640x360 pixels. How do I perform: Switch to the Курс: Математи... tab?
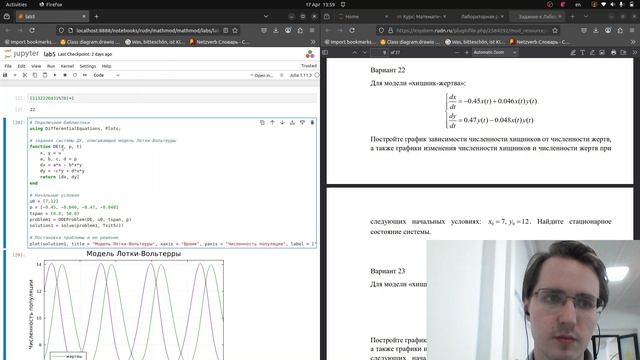421,17
